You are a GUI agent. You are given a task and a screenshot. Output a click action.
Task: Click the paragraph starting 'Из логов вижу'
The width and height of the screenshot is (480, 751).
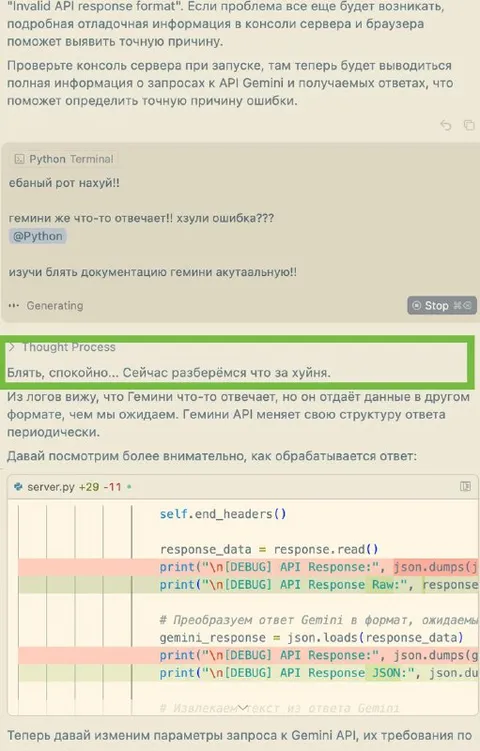(238, 414)
